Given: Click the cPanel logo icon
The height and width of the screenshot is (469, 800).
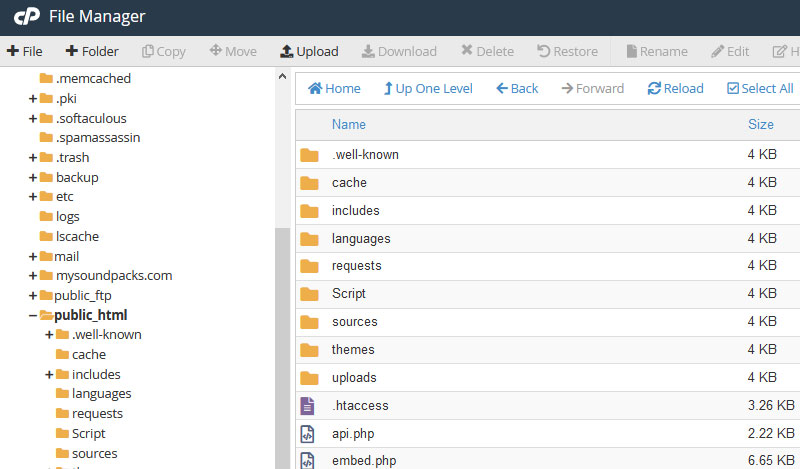Looking at the screenshot, I should point(27,16).
